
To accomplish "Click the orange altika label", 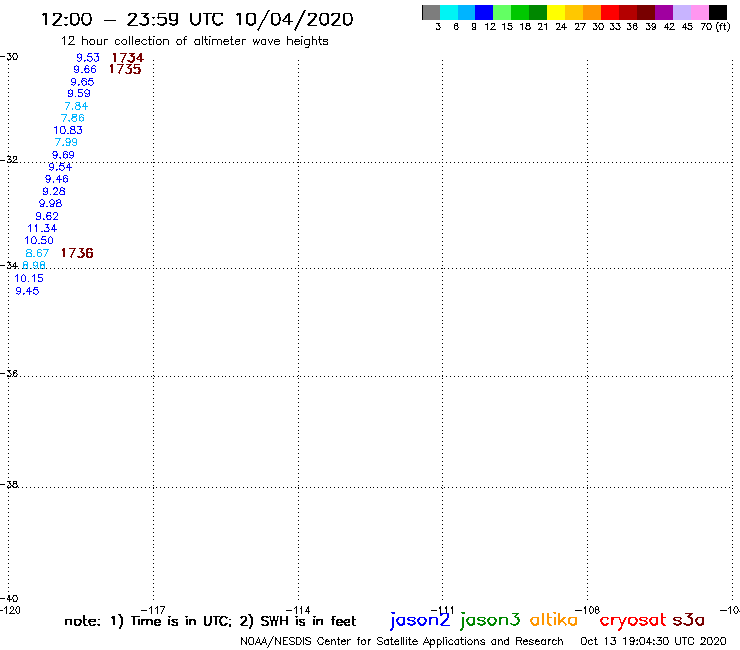I will click(554, 620).
